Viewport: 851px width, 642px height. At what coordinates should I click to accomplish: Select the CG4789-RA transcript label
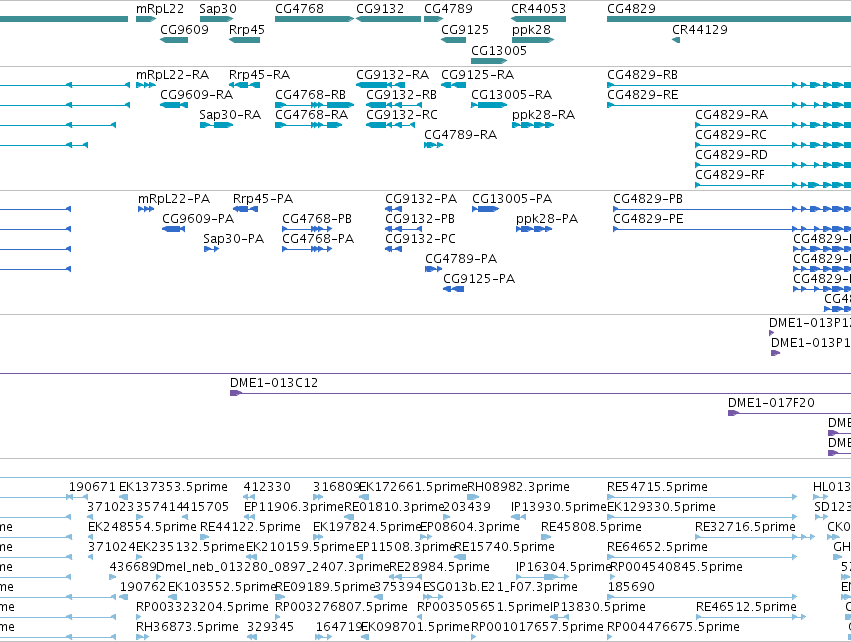pos(460,135)
